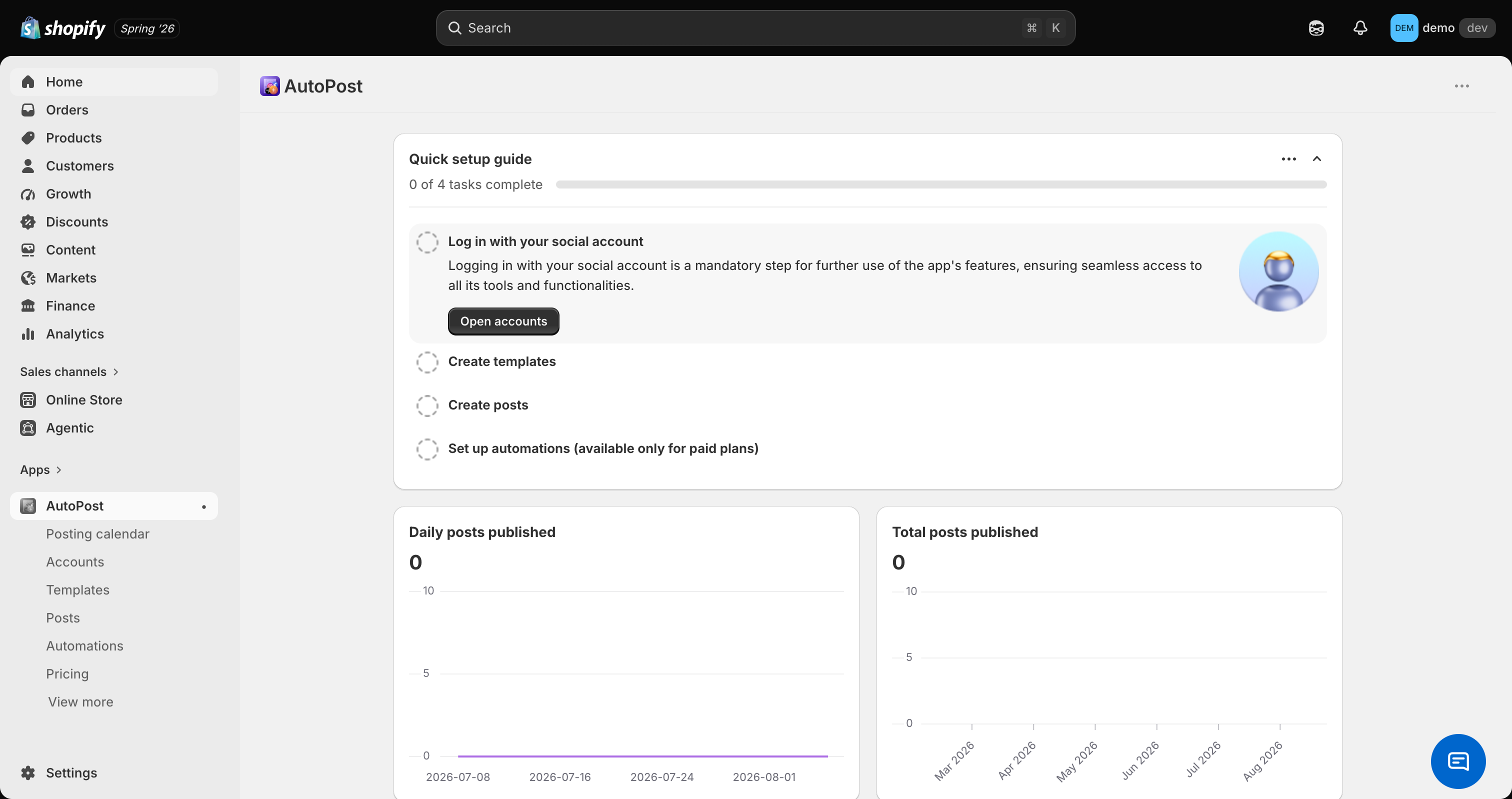Click the Markets globe icon
The width and height of the screenshot is (1512, 799).
(x=28, y=277)
